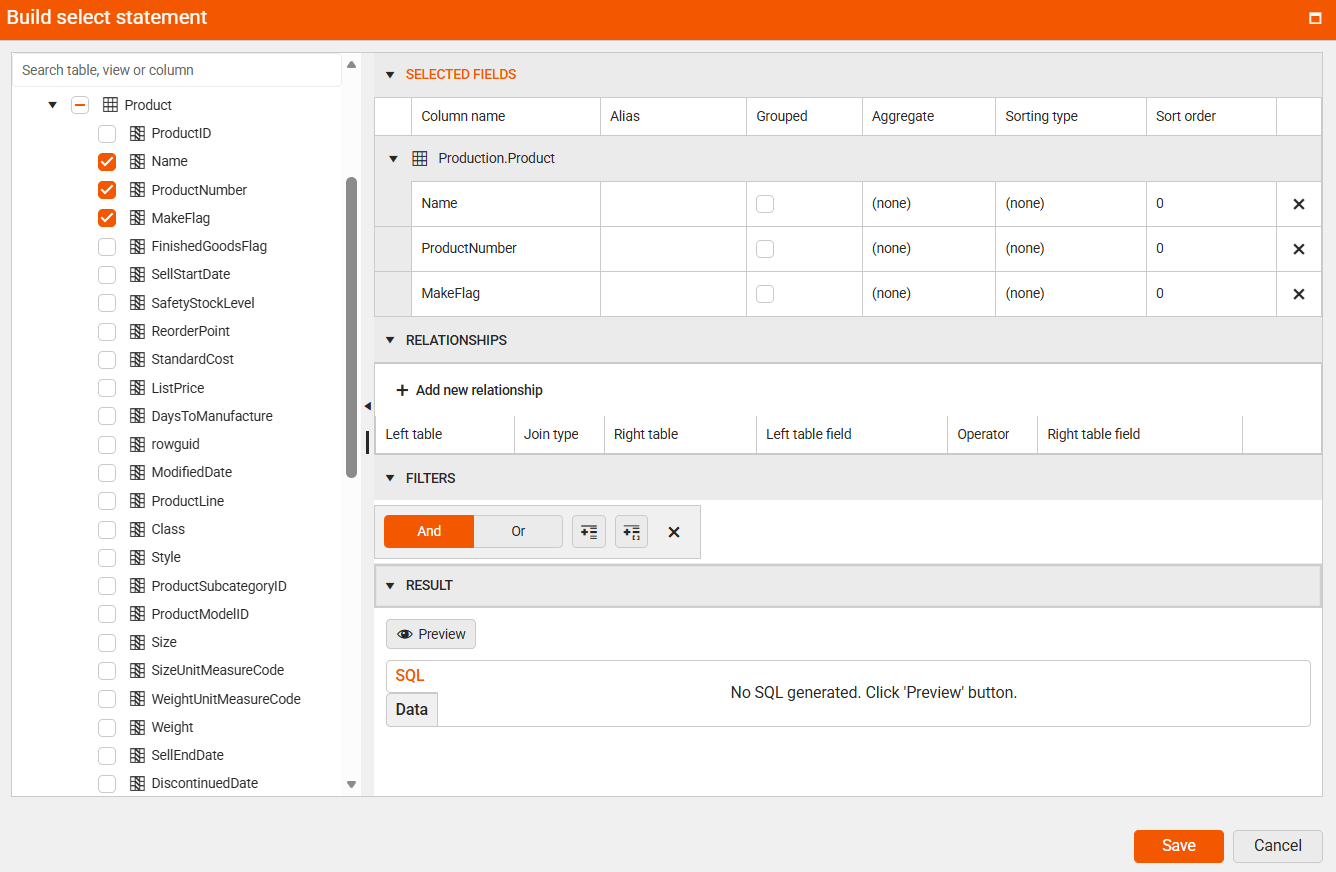
Task: Enable the ProductID column checkbox
Action: coord(105,133)
